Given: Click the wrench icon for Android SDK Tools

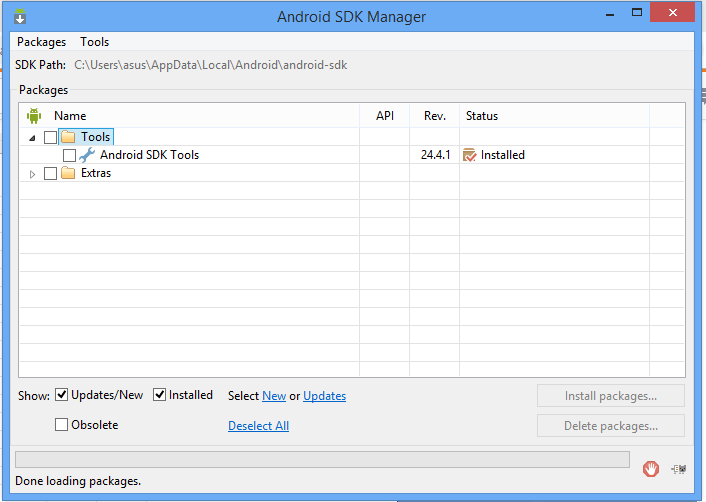Looking at the screenshot, I should pyautogui.click(x=87, y=155).
